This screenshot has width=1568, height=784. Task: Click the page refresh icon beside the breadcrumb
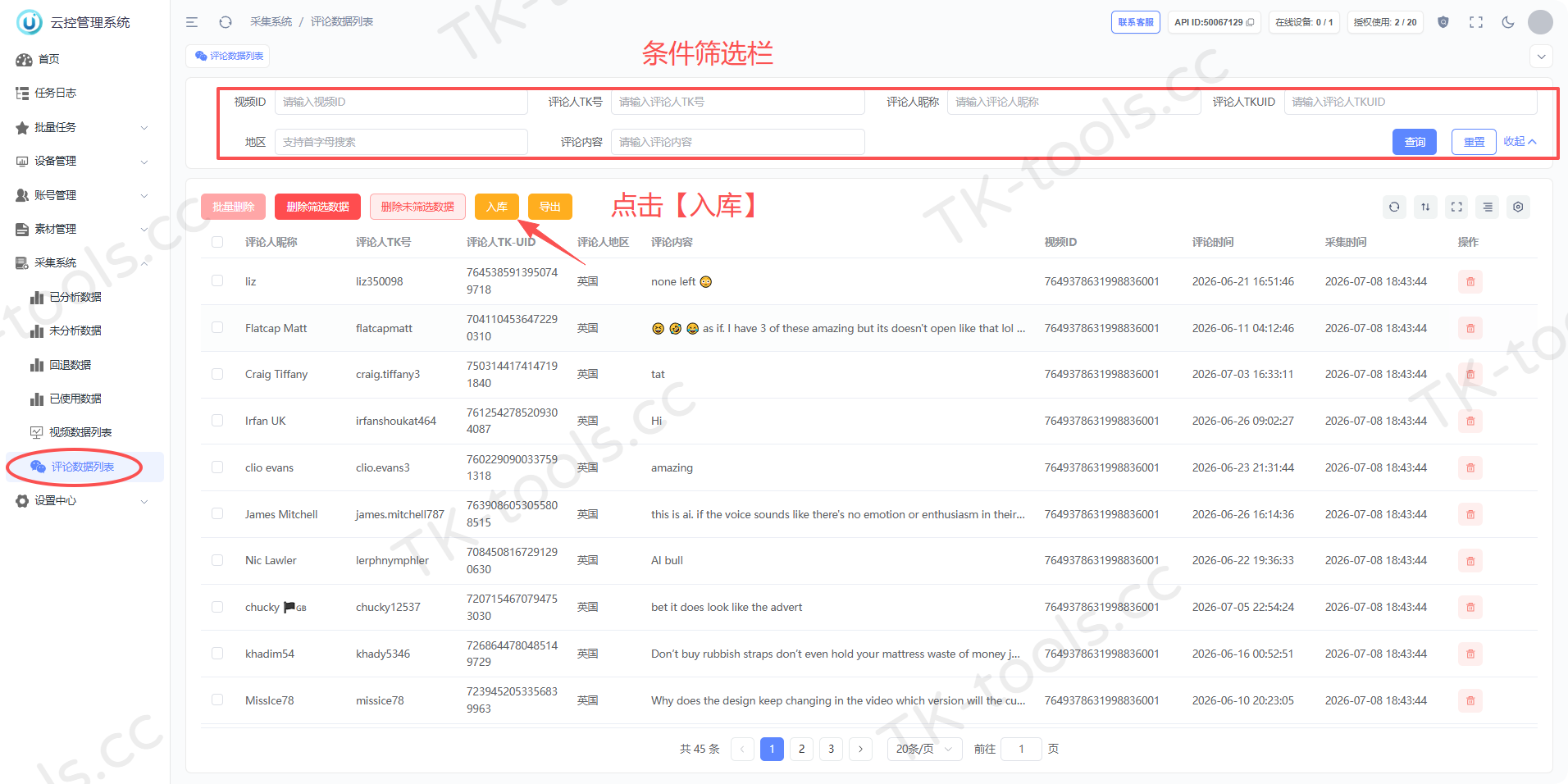pyautogui.click(x=226, y=22)
